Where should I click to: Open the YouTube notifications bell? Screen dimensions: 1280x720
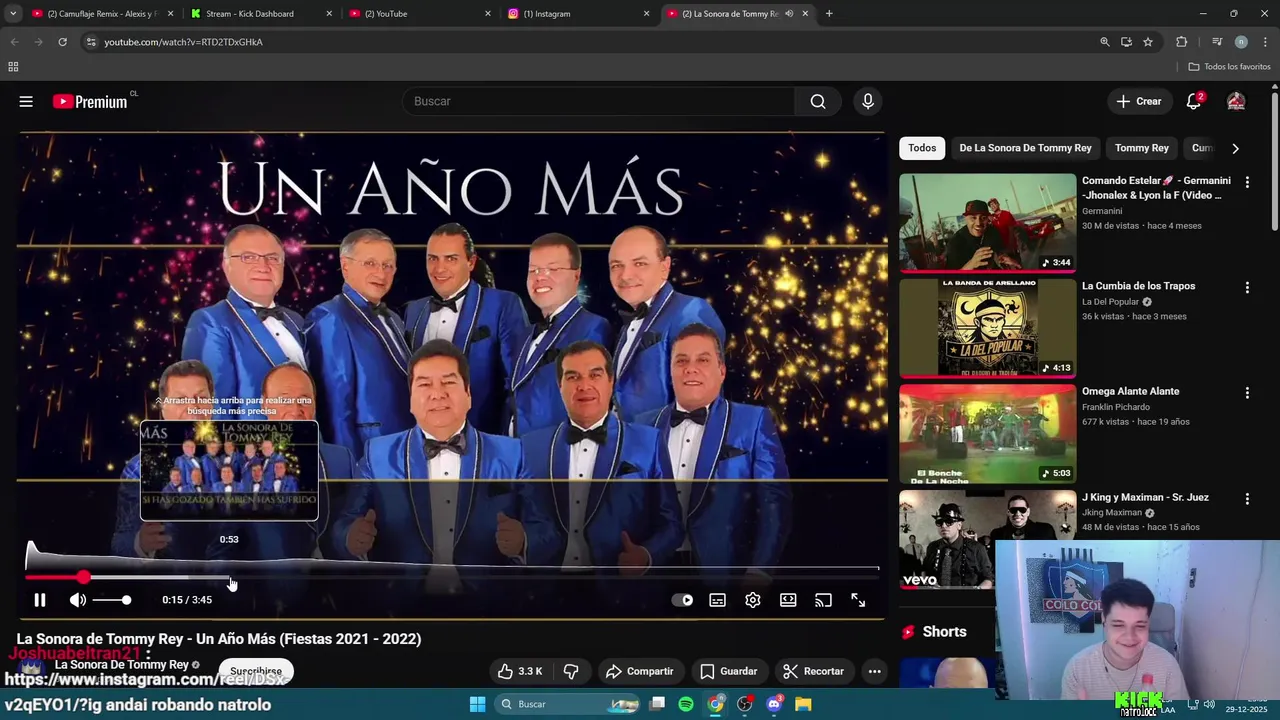coord(1193,101)
